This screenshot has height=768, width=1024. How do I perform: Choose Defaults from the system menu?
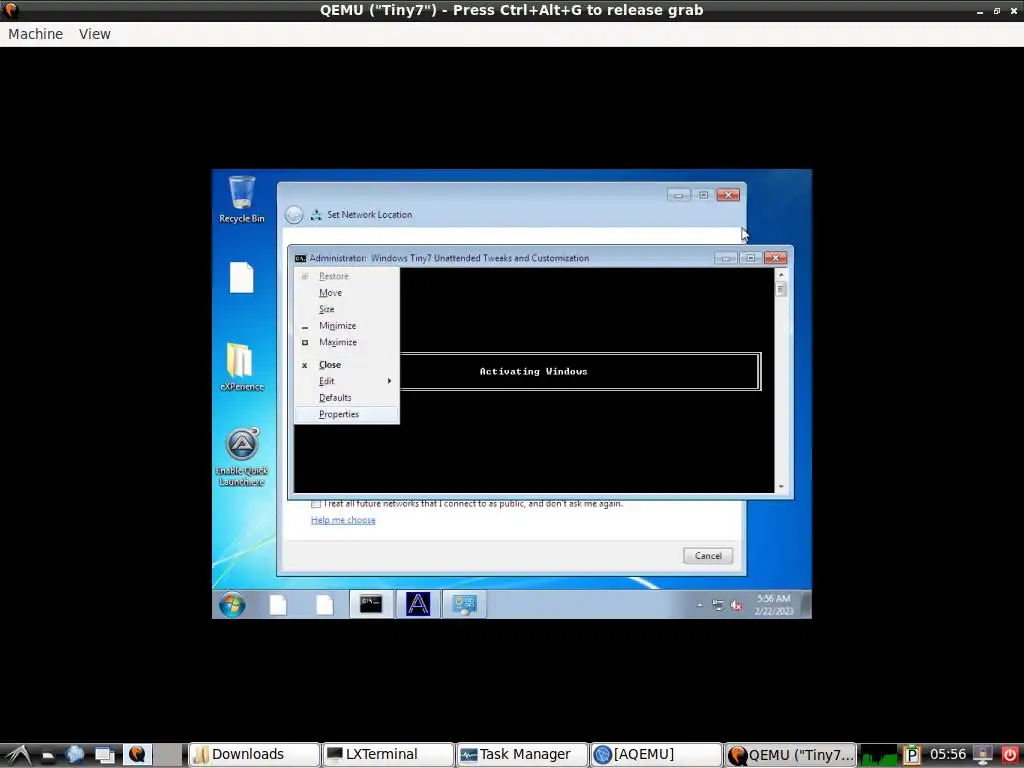[347, 398]
